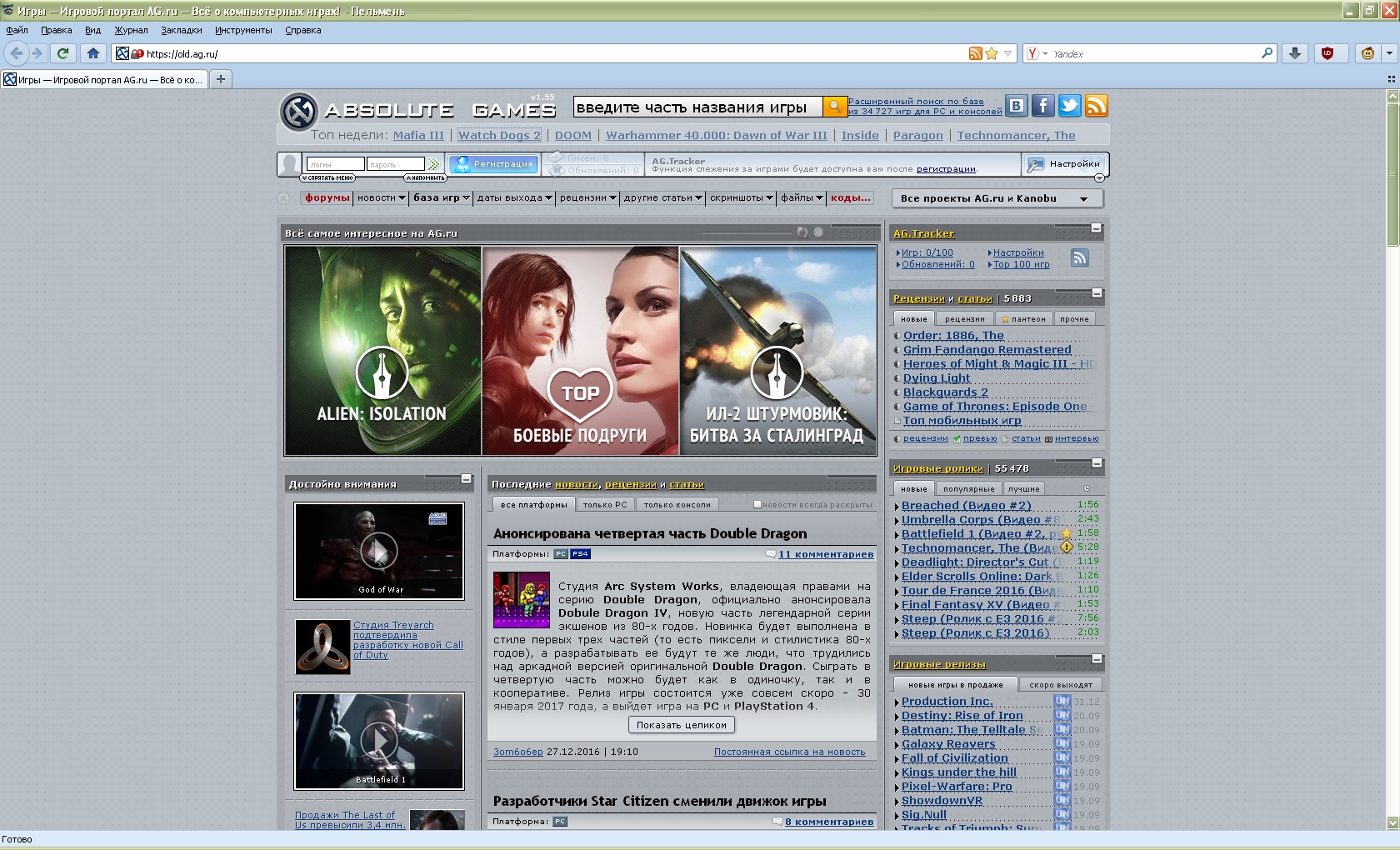Click the browser Back arrow button

pos(17,53)
